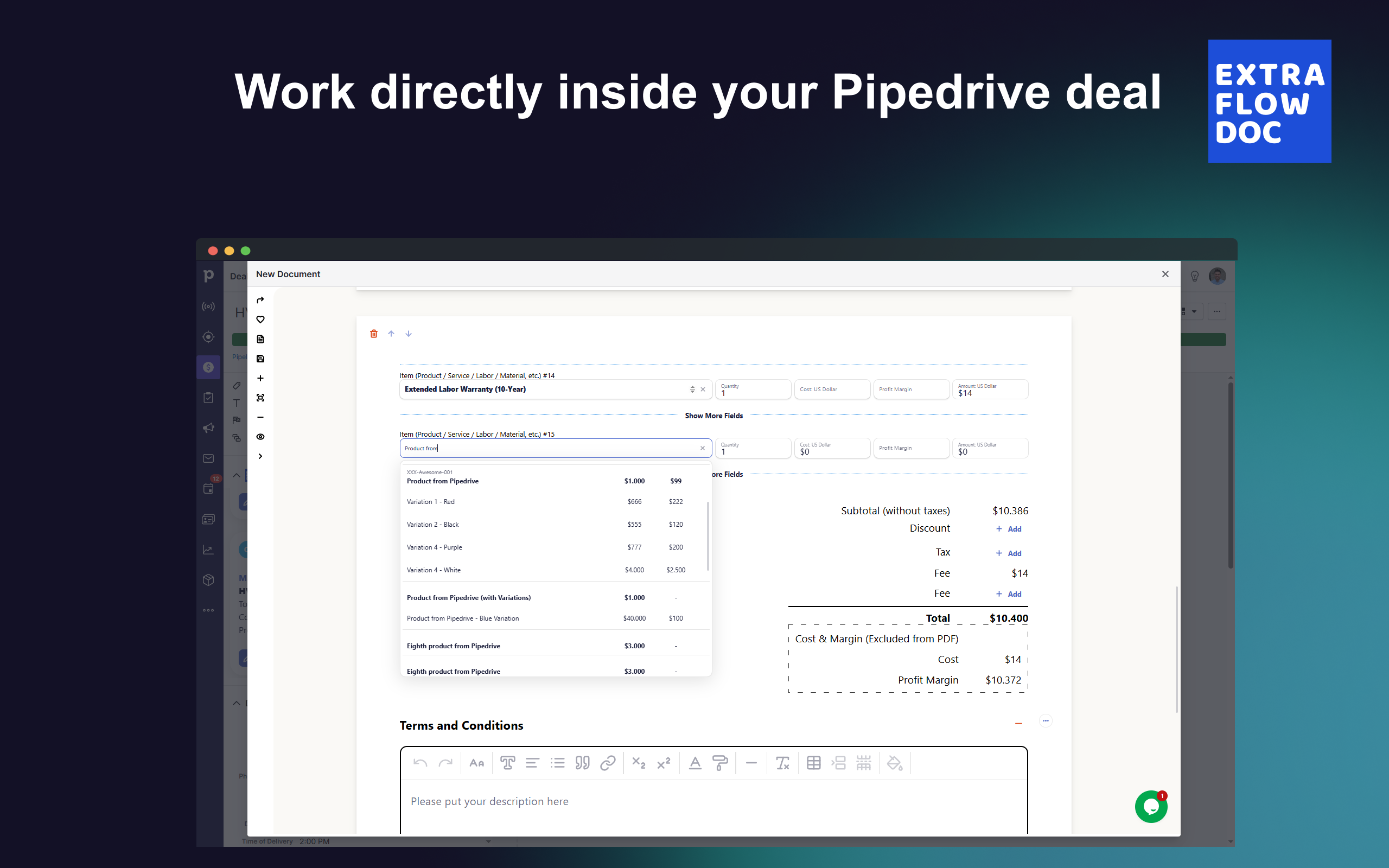Delete the section with the red trash icon
The image size is (1389, 868).
(374, 334)
